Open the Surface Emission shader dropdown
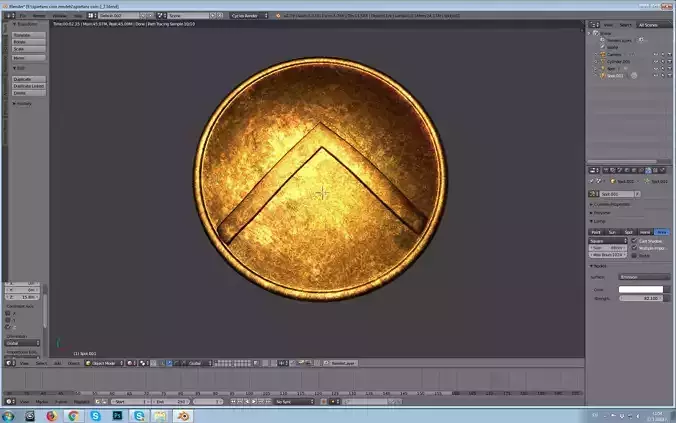Viewport: 676px width, 423px height. (x=645, y=277)
